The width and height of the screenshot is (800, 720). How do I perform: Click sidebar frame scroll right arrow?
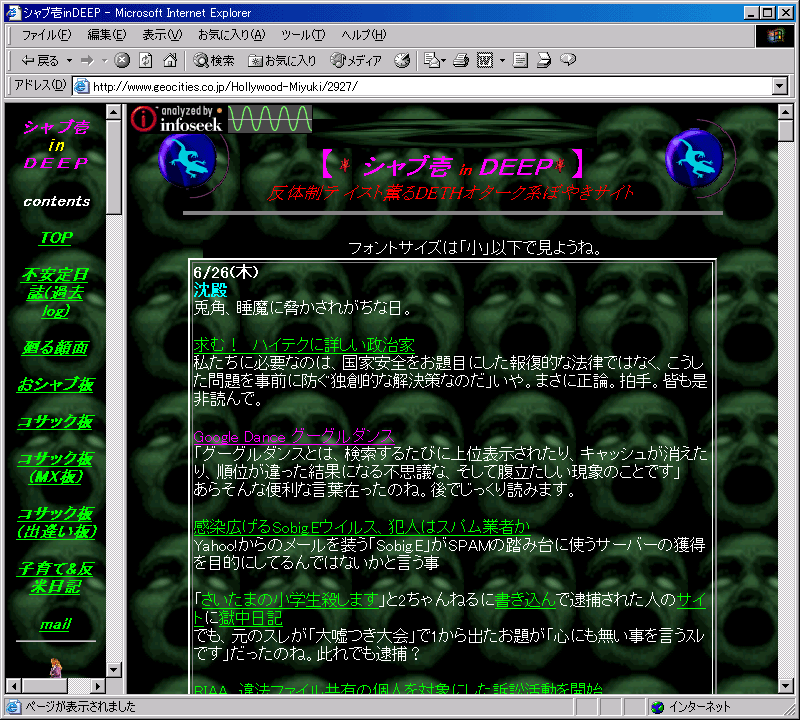point(97,685)
